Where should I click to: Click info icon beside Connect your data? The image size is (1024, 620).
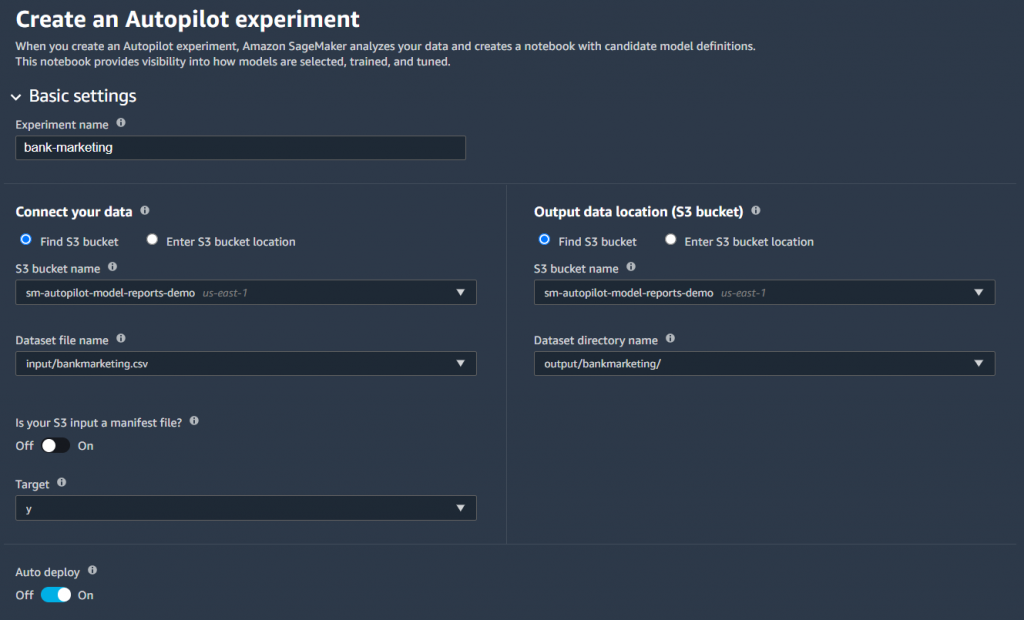145,211
